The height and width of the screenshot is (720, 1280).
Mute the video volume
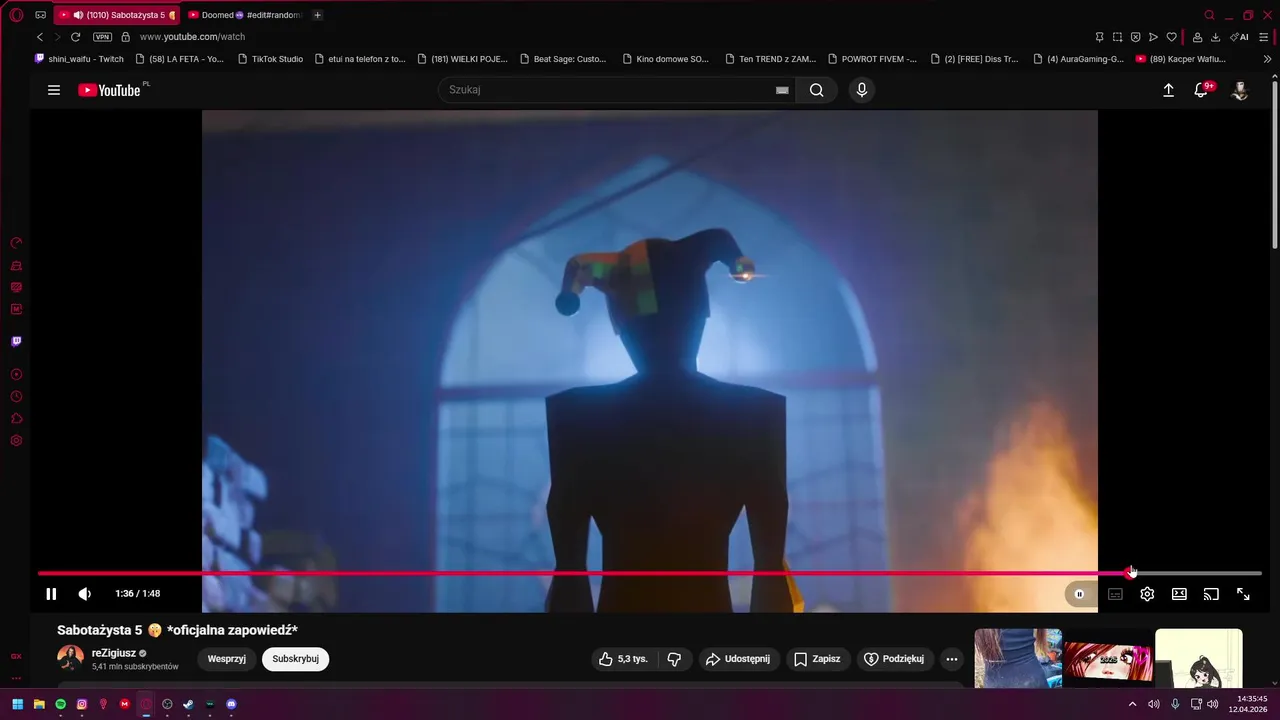[x=85, y=594]
